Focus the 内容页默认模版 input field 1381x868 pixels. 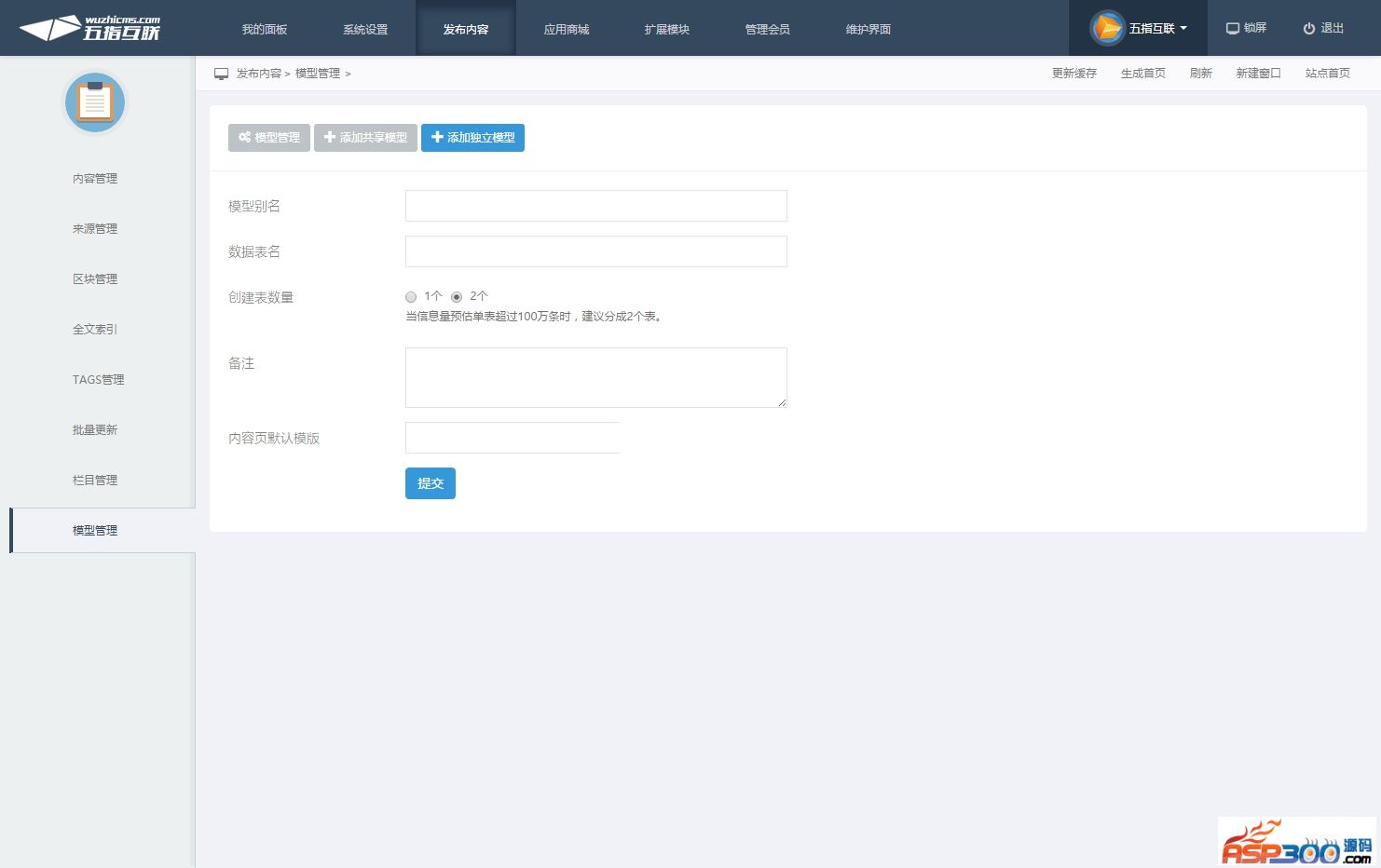pos(513,438)
